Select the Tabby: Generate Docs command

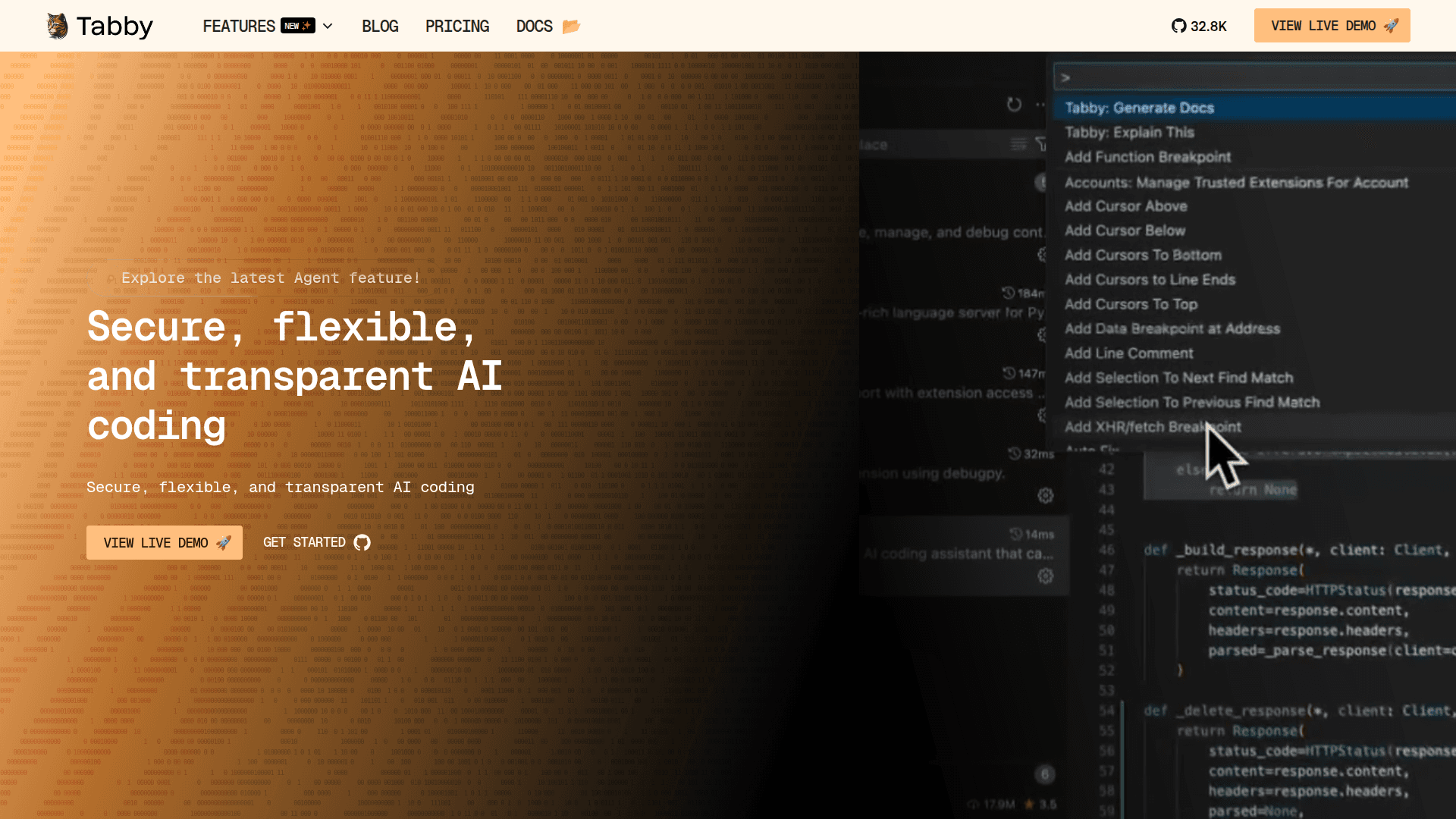pos(1139,108)
